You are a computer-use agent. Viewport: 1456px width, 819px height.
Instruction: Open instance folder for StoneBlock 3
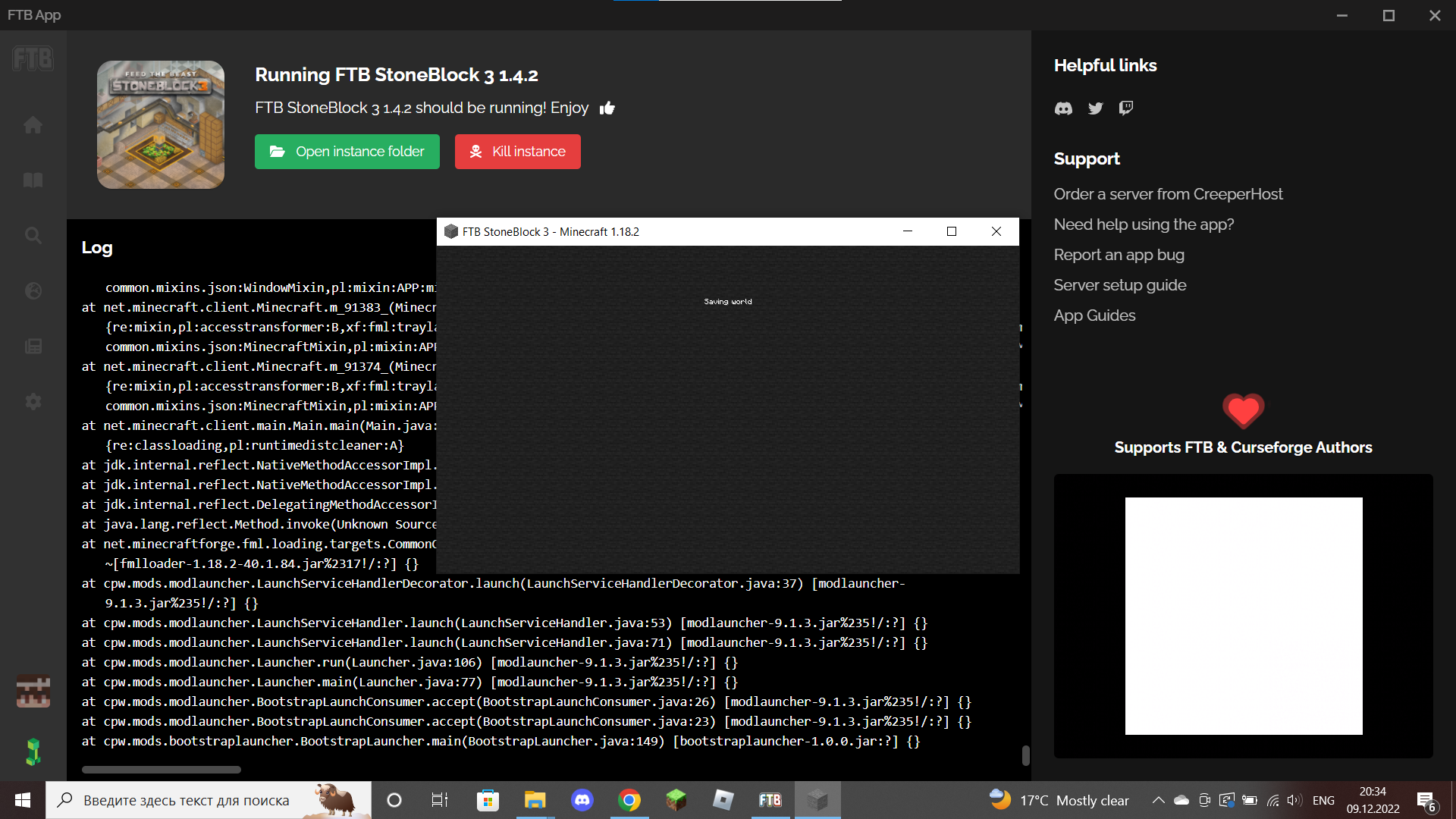coord(347,151)
